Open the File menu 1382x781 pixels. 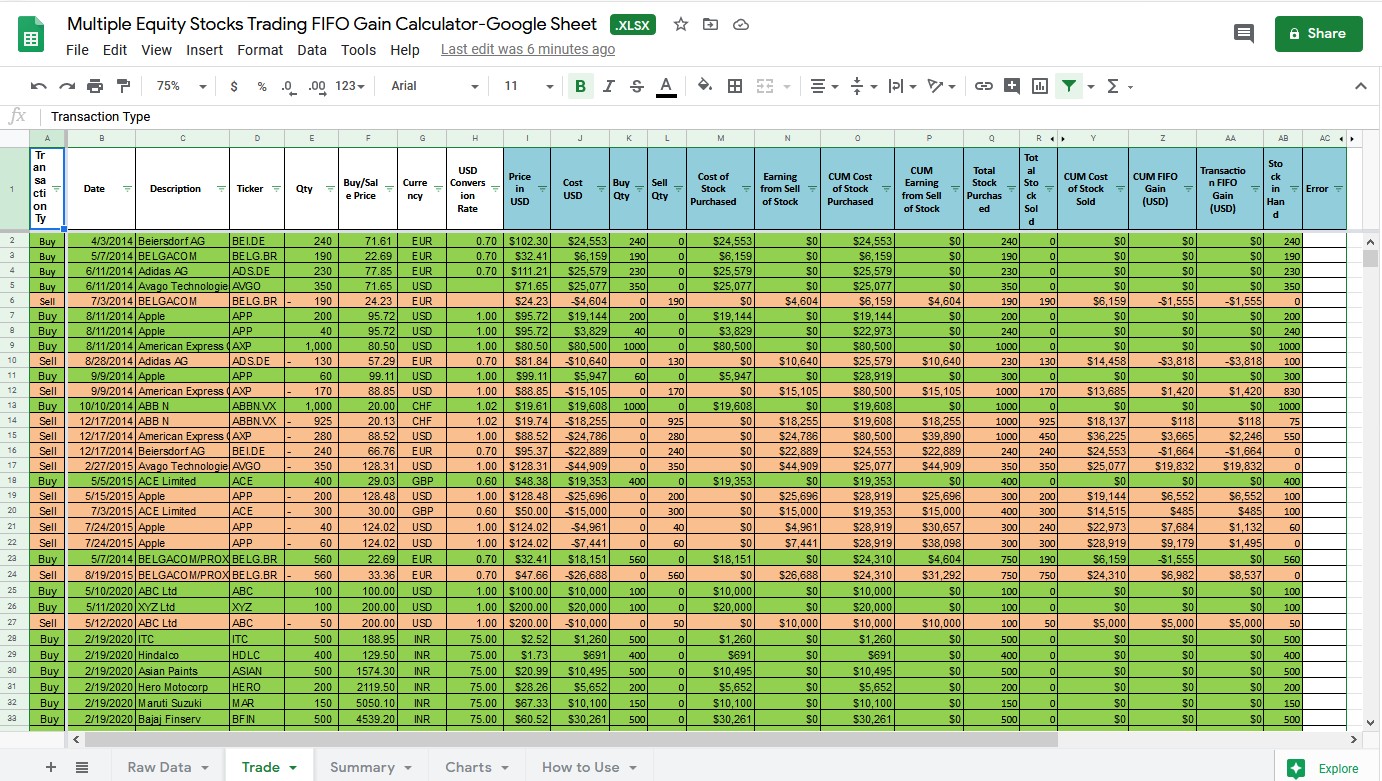click(77, 50)
